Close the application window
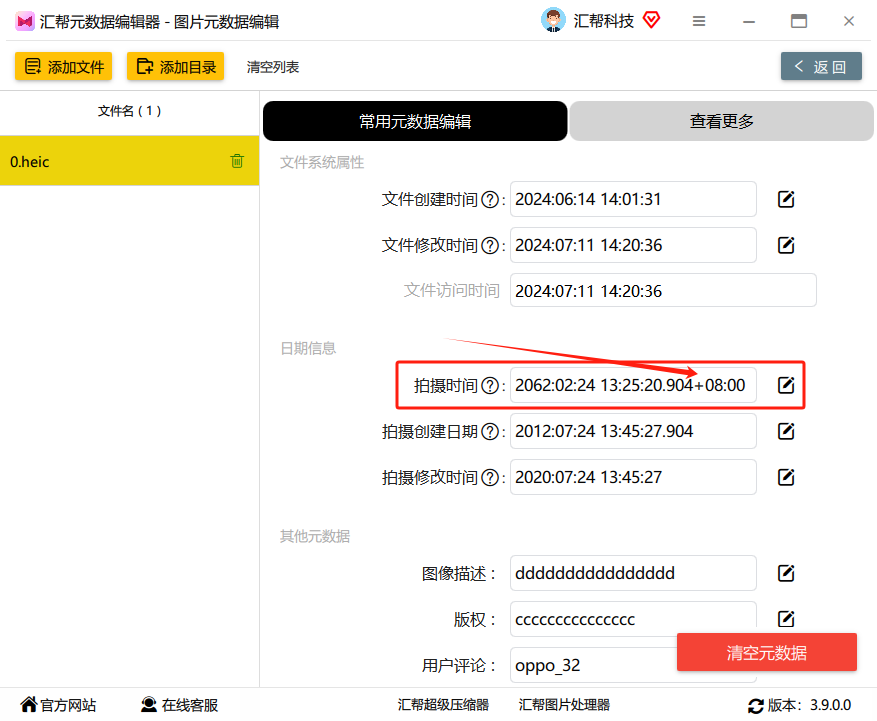The width and height of the screenshot is (877, 721). tap(848, 21)
